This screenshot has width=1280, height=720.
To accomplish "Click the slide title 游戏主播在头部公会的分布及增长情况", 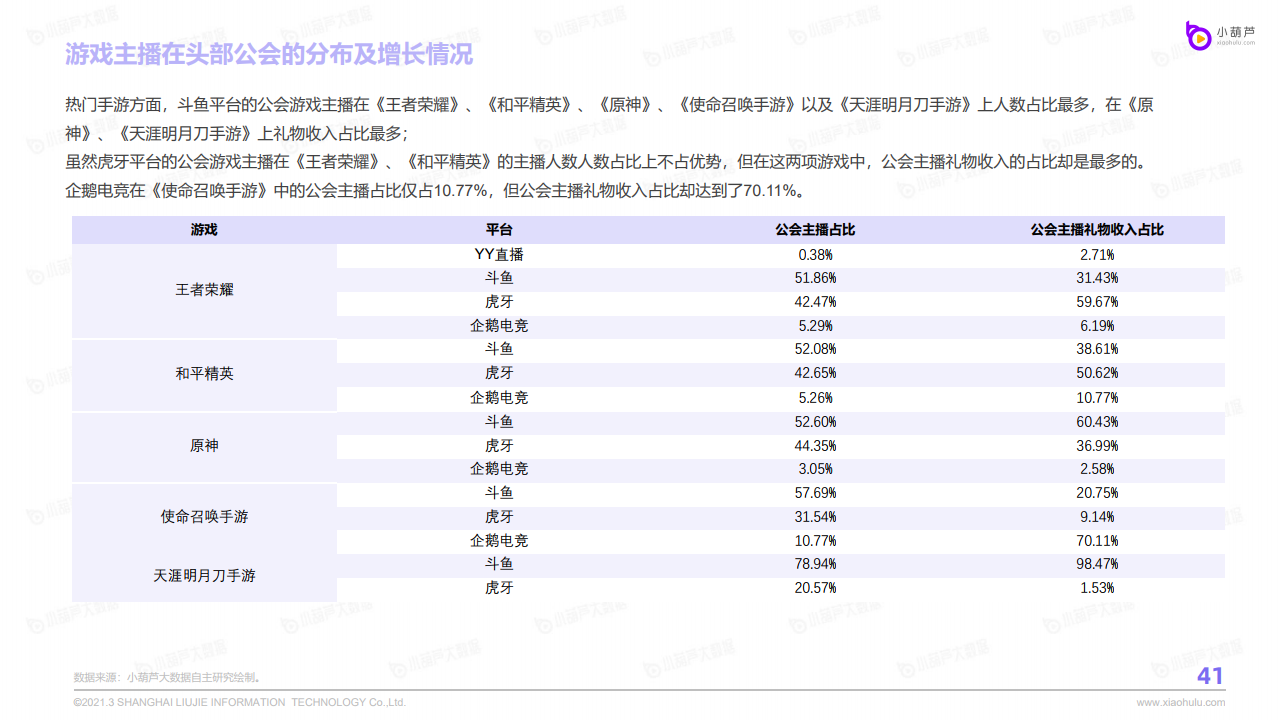I will click(269, 54).
